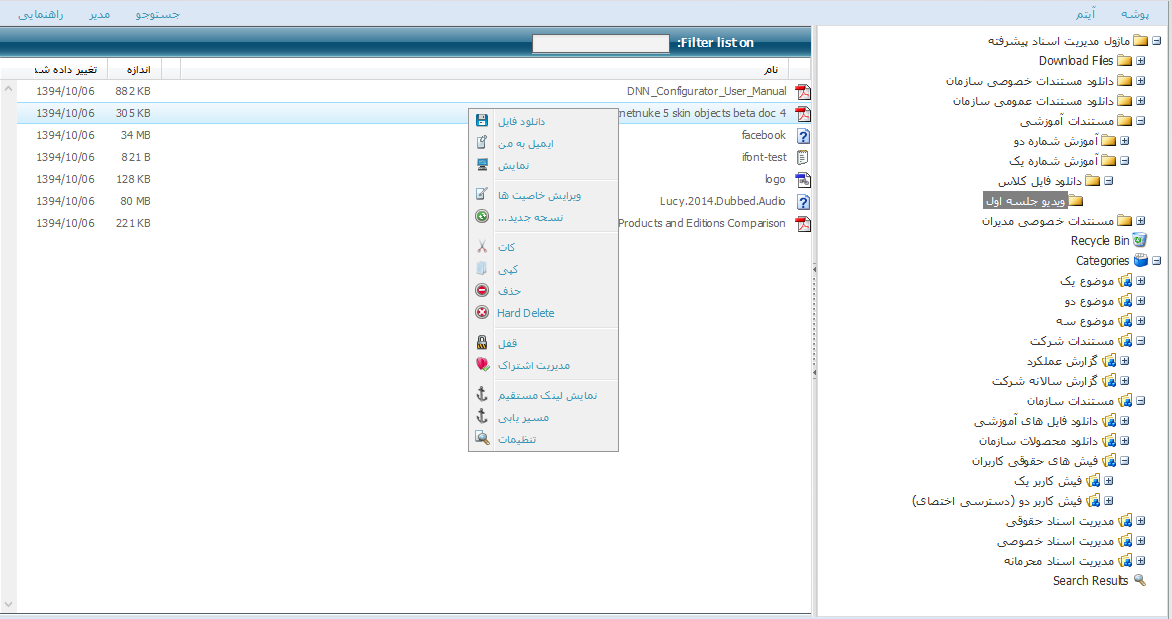Screen dimensions: 1172x619
Task: Click the Filter list text field
Action: [x=600, y=43]
